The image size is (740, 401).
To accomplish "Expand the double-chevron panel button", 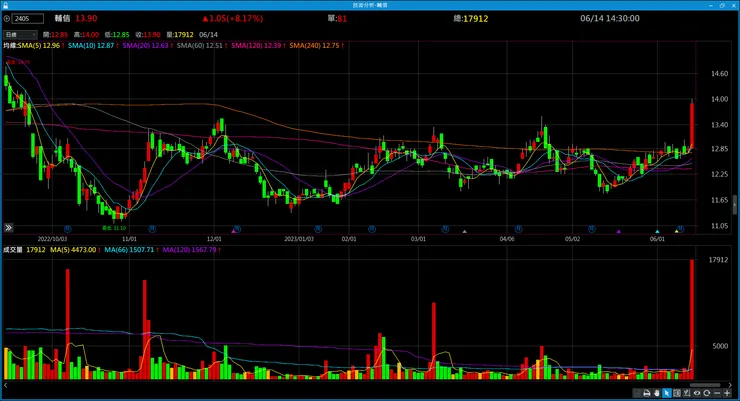I will (x=8, y=228).
